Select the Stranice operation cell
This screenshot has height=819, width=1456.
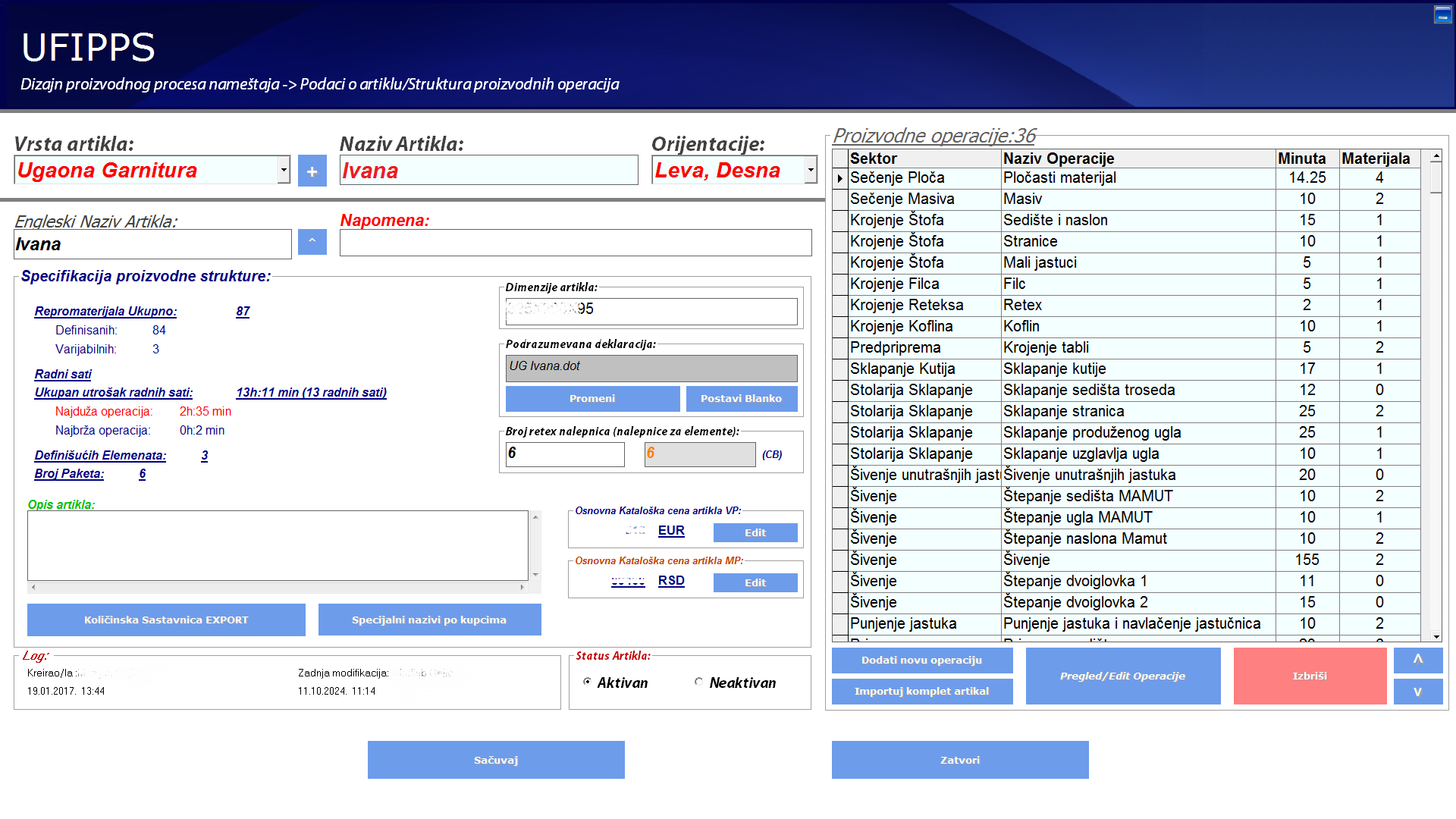(1138, 242)
